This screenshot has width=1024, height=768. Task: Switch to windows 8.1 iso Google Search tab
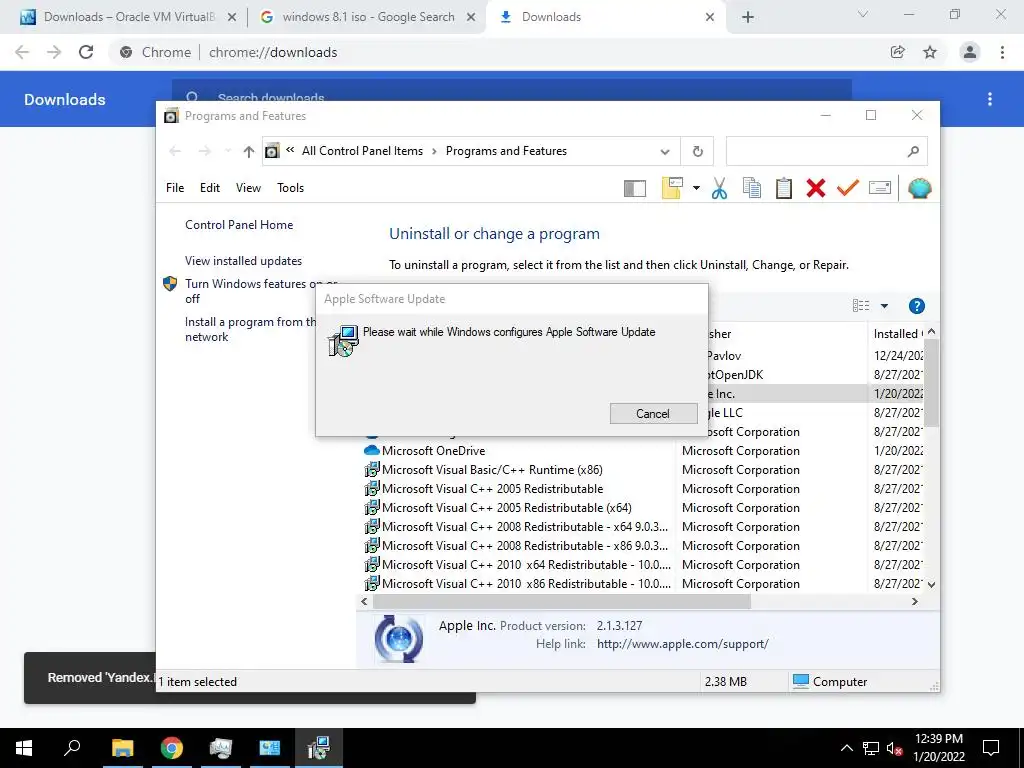coord(368,17)
